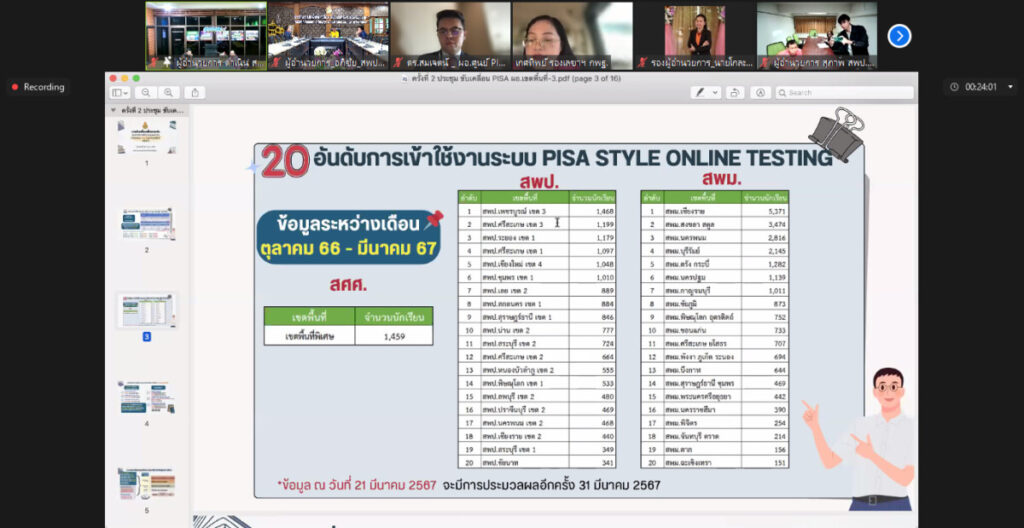Show next participants with blue arrow button

(899, 35)
